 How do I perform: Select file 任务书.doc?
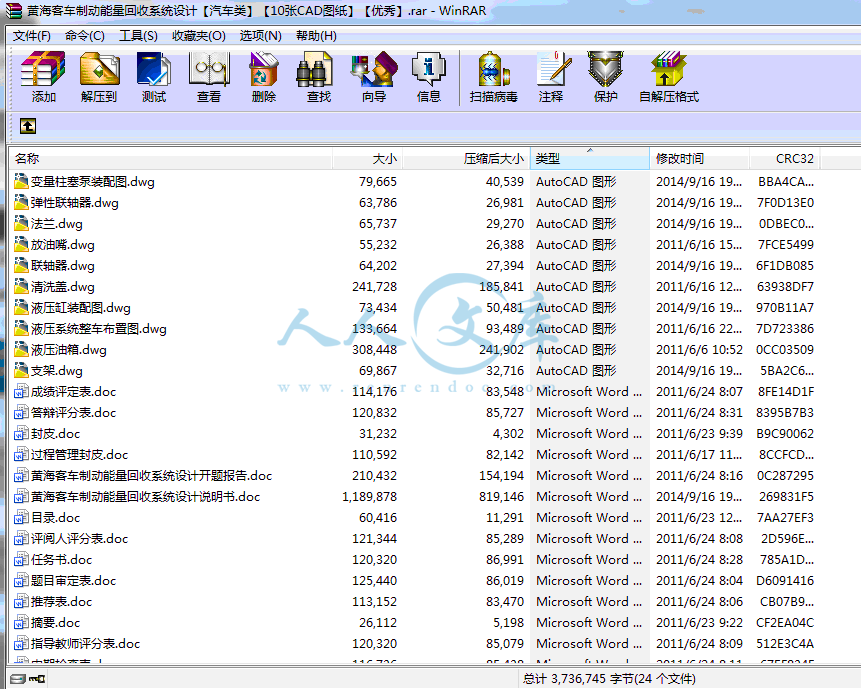pyautogui.click(x=62, y=560)
